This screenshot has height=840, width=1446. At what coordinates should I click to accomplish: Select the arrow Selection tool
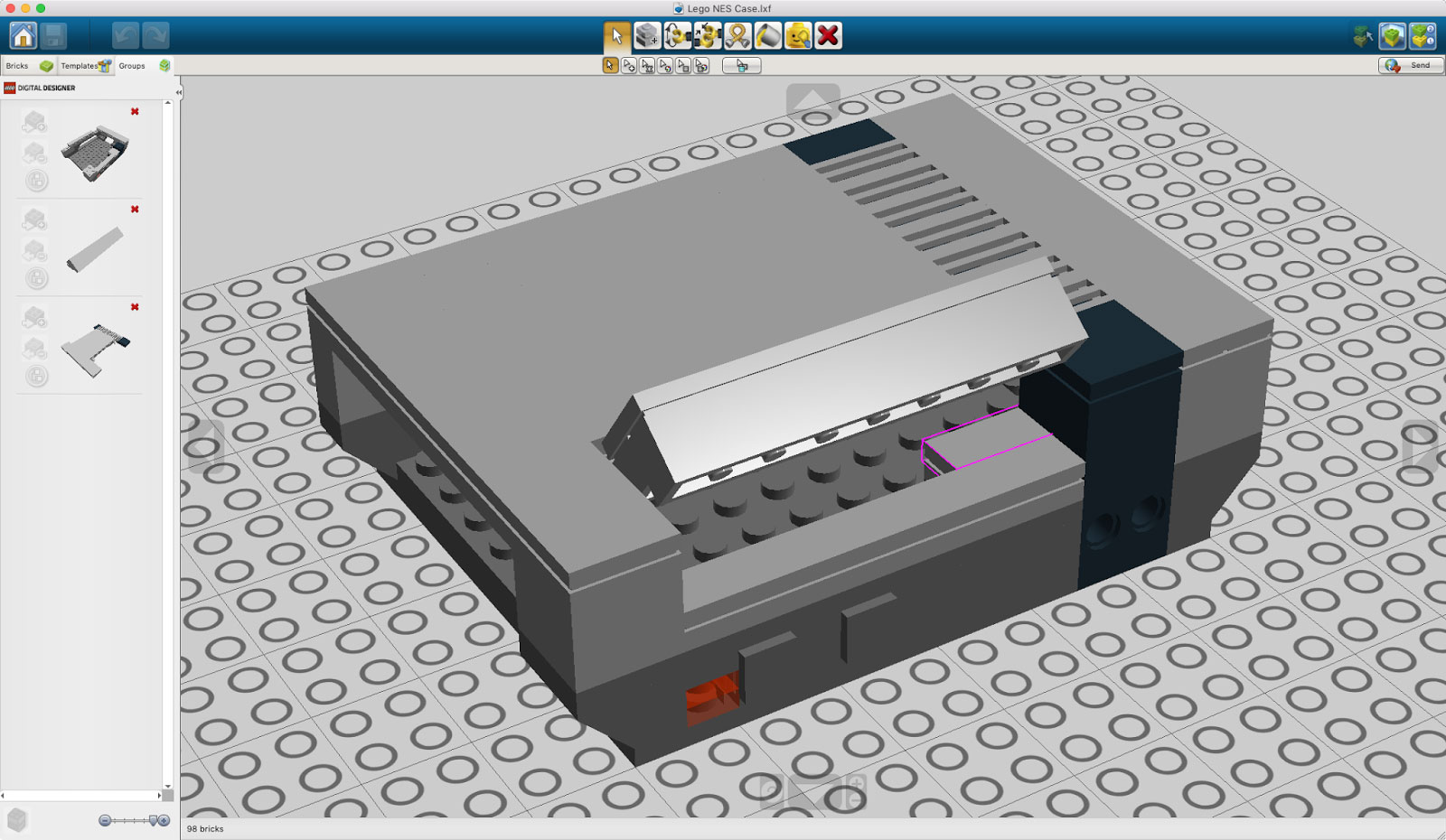coord(617,36)
